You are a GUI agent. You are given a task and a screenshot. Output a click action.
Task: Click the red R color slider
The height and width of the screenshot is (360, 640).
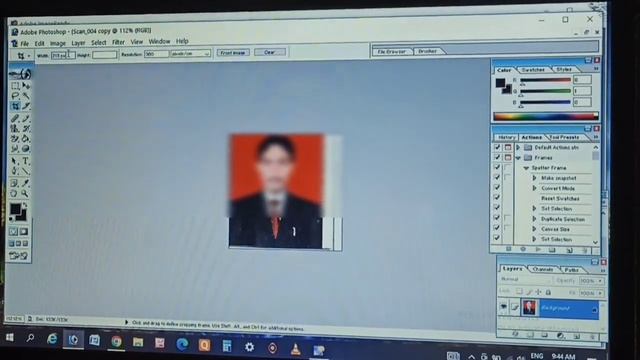545,80
